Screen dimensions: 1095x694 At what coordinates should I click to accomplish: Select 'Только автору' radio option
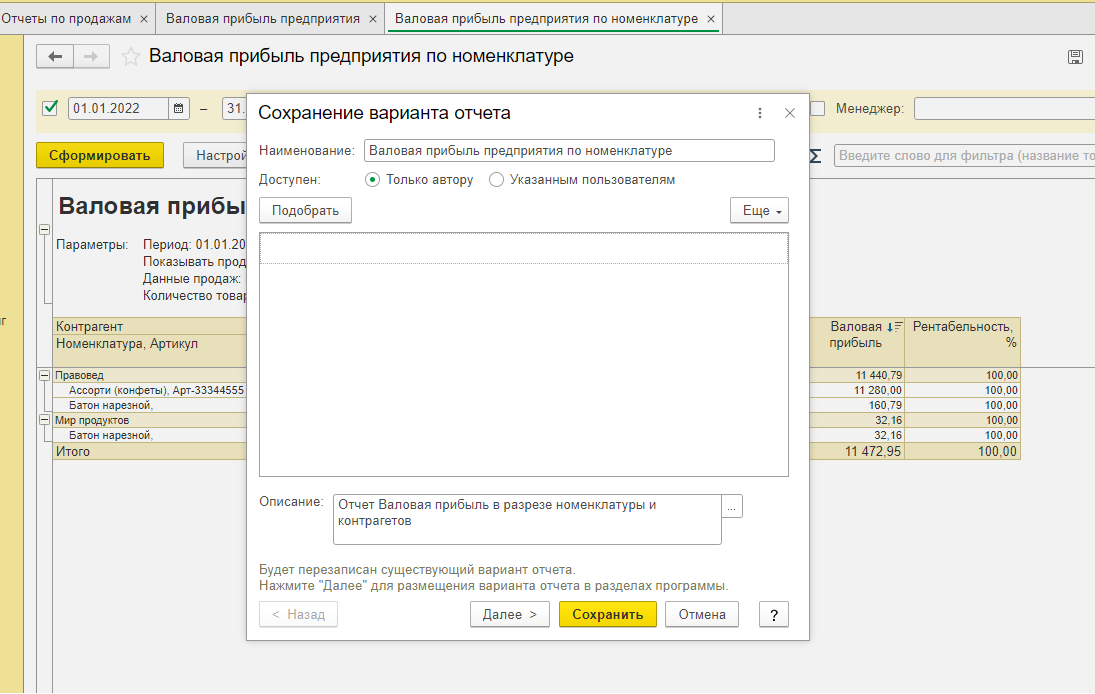point(373,180)
